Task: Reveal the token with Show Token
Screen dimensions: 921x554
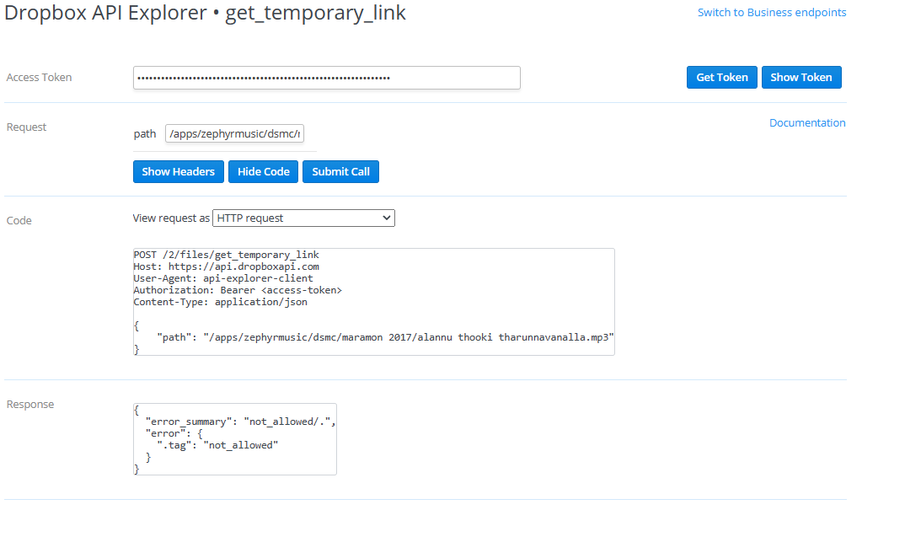Action: click(x=801, y=78)
